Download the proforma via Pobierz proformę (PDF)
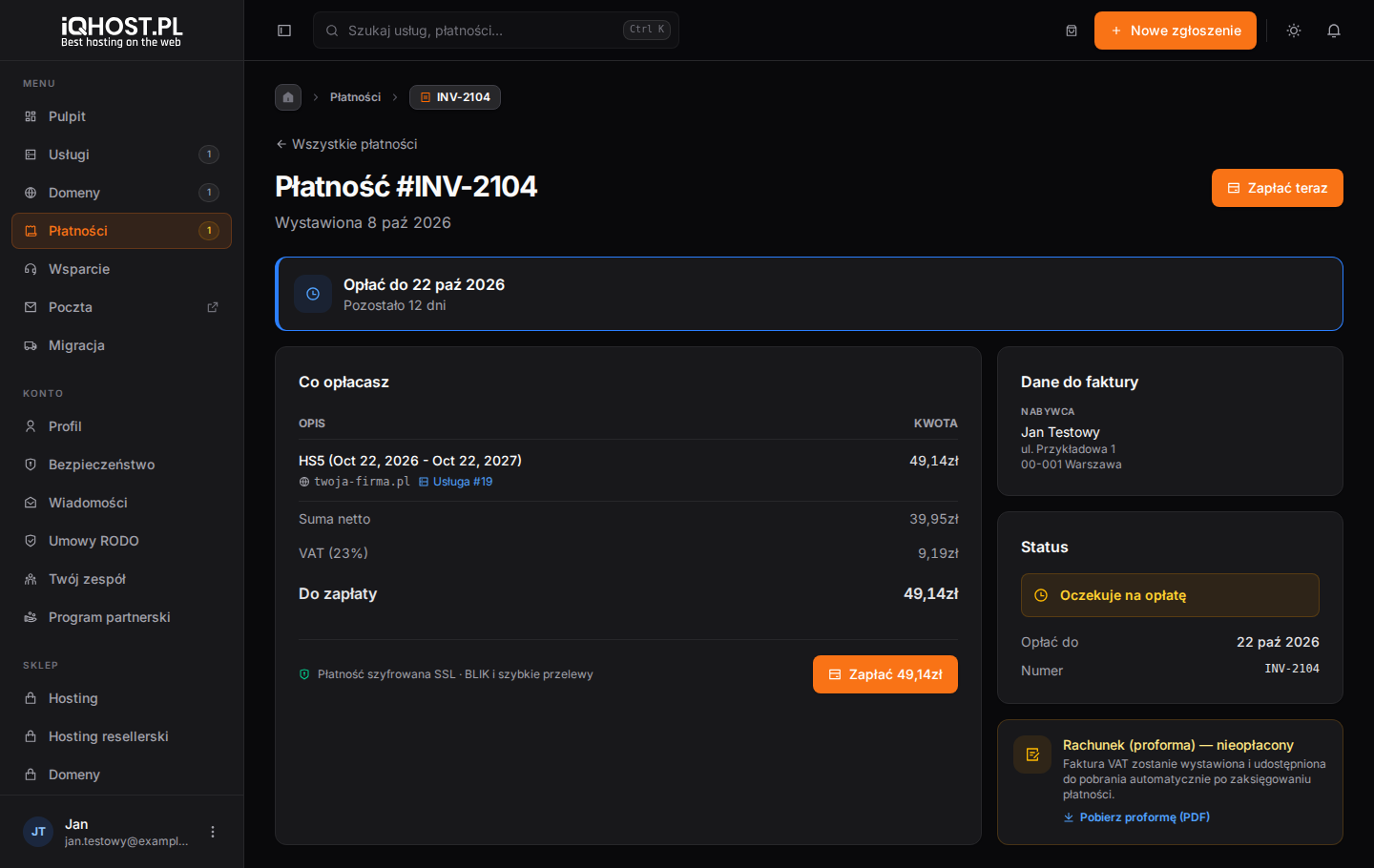The height and width of the screenshot is (868, 1374). 1136,817
